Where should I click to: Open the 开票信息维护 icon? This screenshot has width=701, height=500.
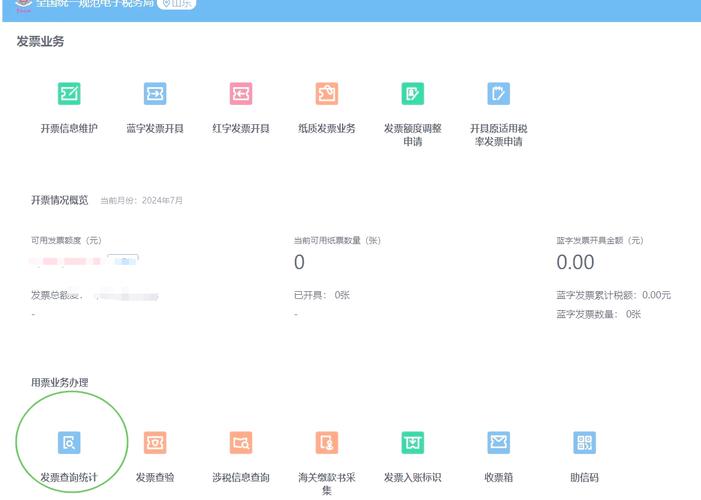click(x=69, y=93)
